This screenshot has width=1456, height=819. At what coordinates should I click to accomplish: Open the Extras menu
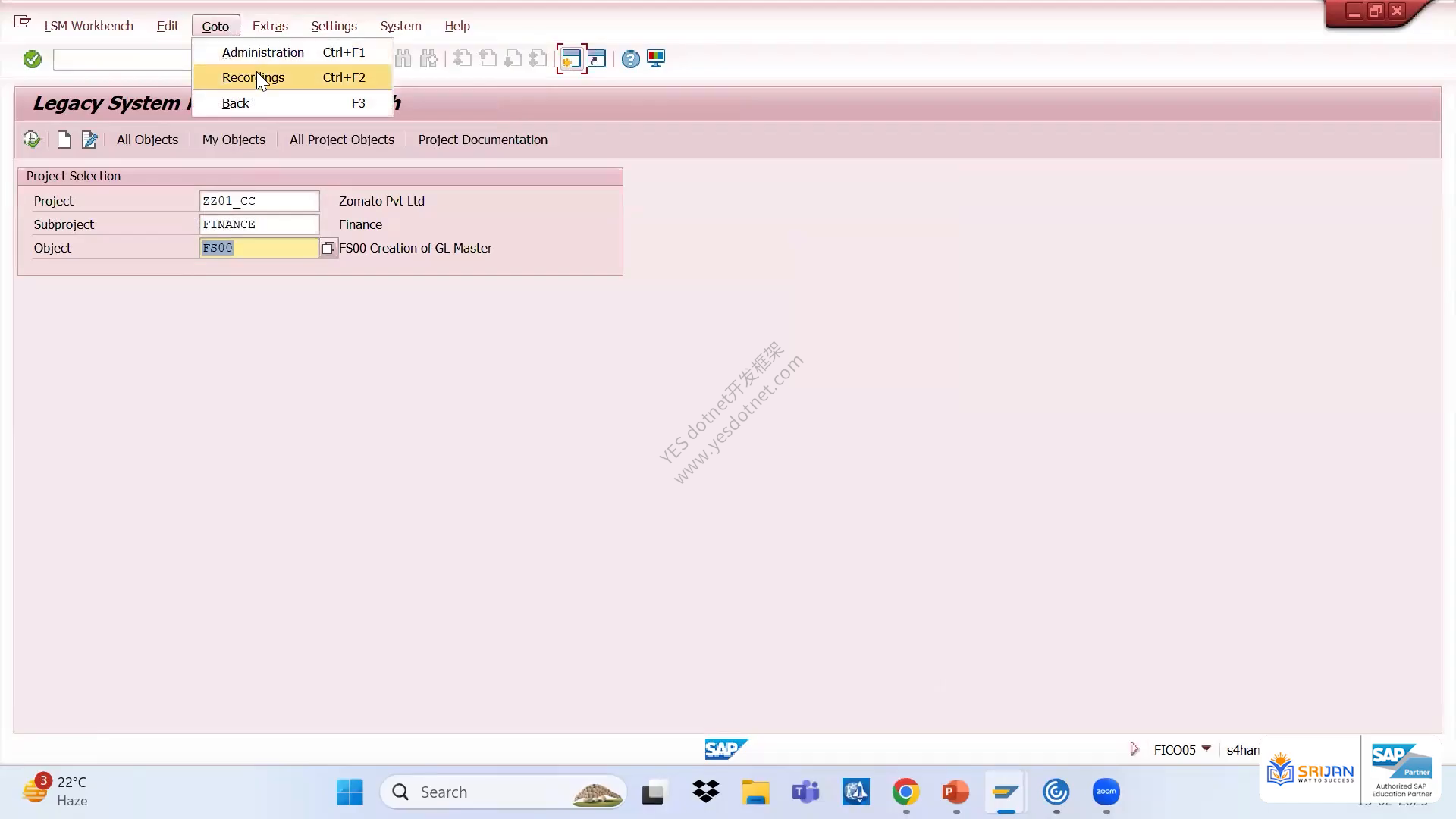tap(270, 26)
